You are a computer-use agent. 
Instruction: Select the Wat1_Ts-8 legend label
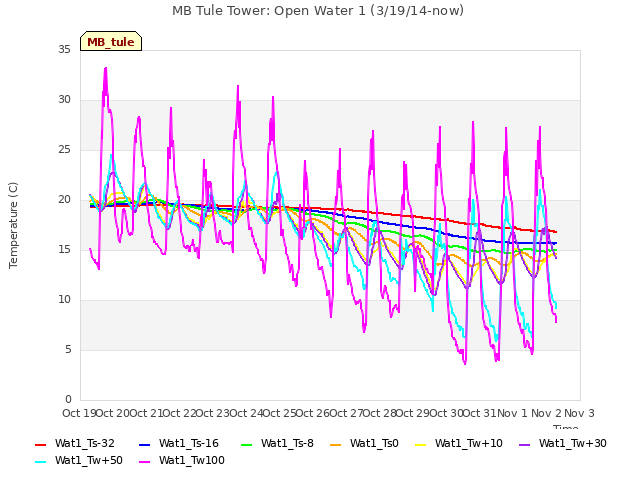pyautogui.click(x=287, y=443)
